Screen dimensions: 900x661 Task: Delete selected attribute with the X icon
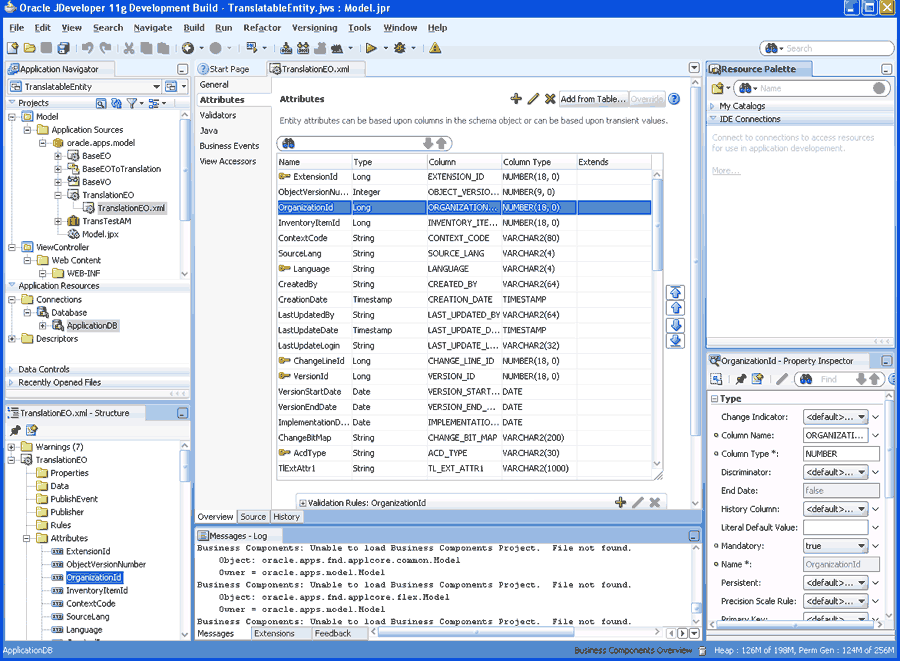(x=550, y=99)
